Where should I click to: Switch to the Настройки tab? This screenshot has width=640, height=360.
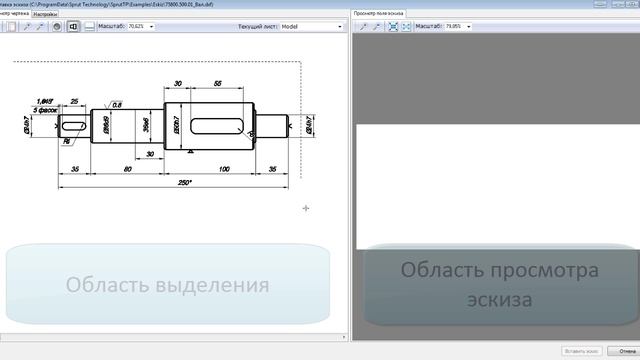[x=45, y=14]
